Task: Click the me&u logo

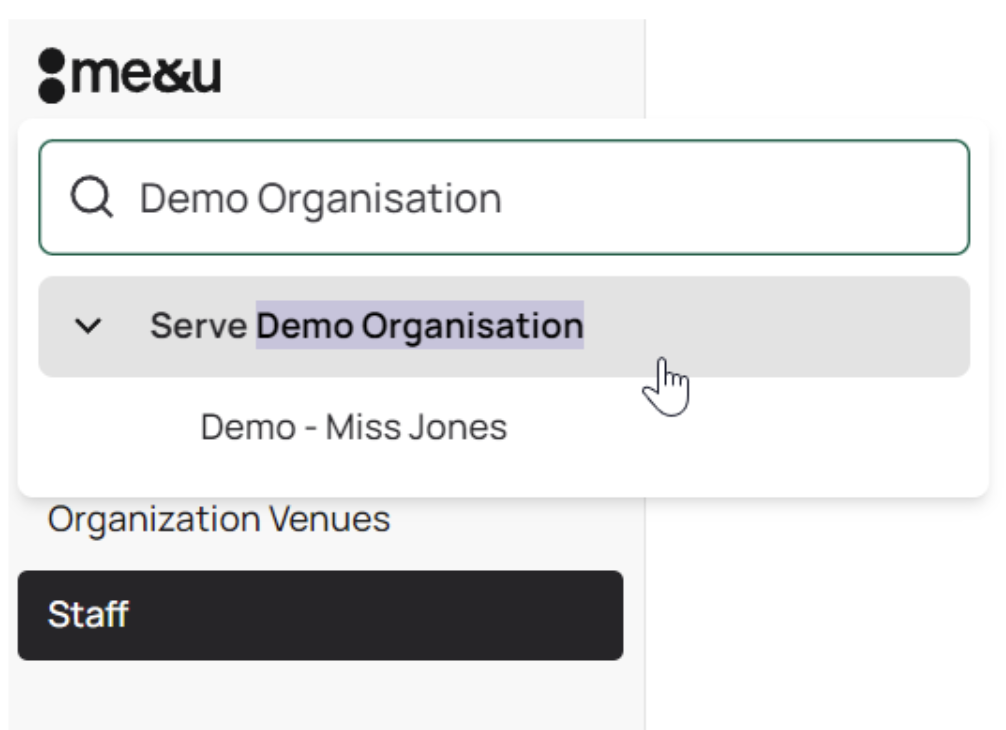Action: pos(130,75)
